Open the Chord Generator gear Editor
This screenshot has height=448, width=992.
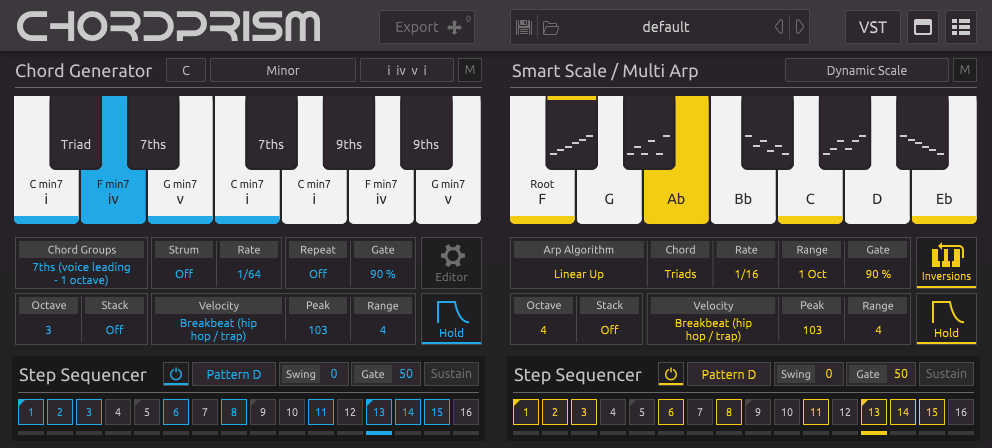point(449,262)
